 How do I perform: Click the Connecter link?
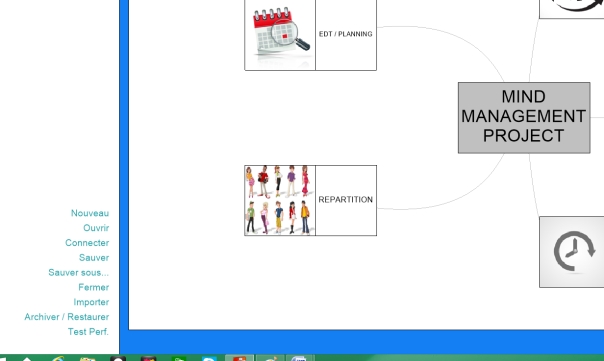pos(87,243)
